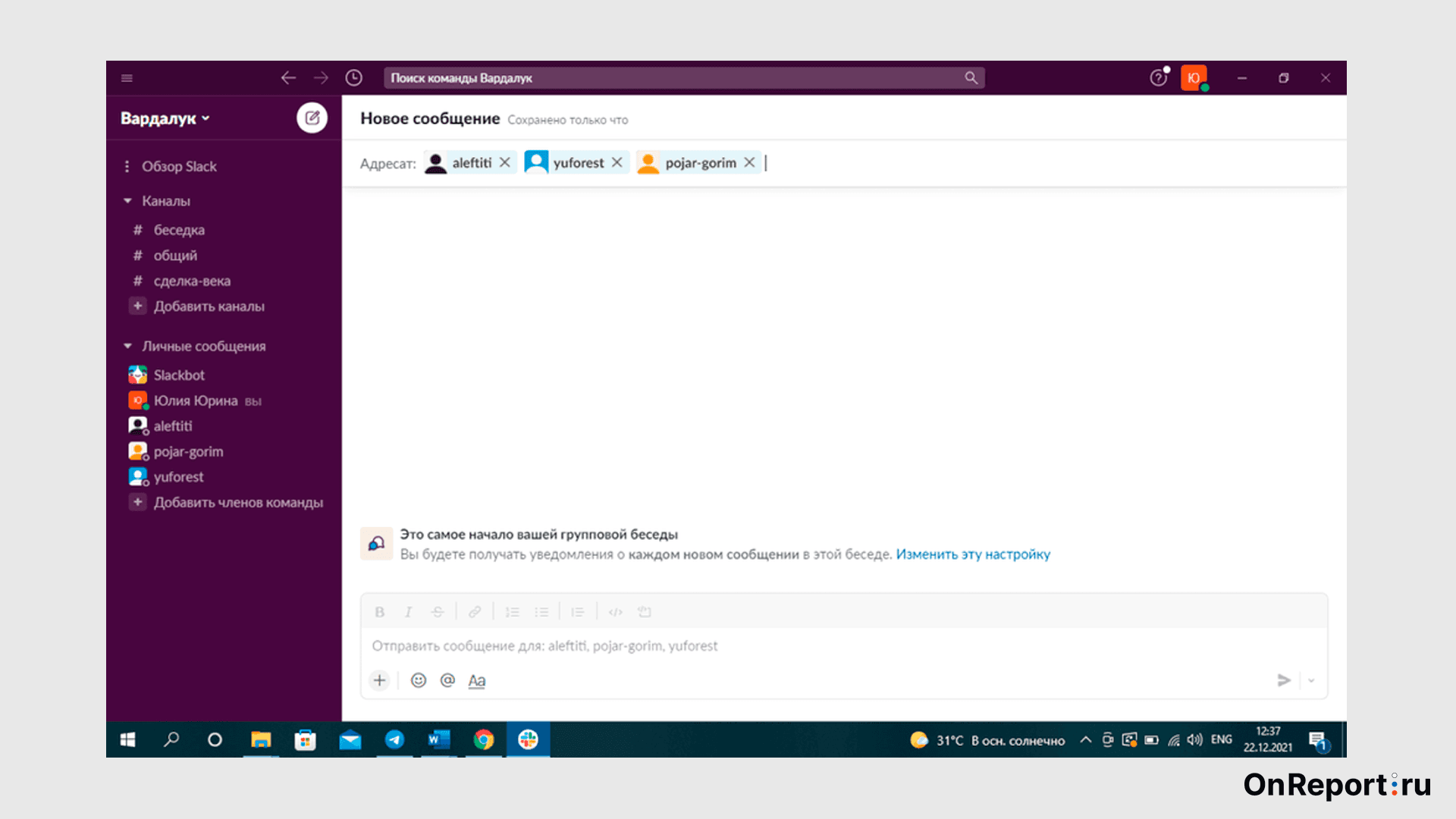Open the notification center icon
This screenshot has width=1456, height=819.
[x=1318, y=740]
